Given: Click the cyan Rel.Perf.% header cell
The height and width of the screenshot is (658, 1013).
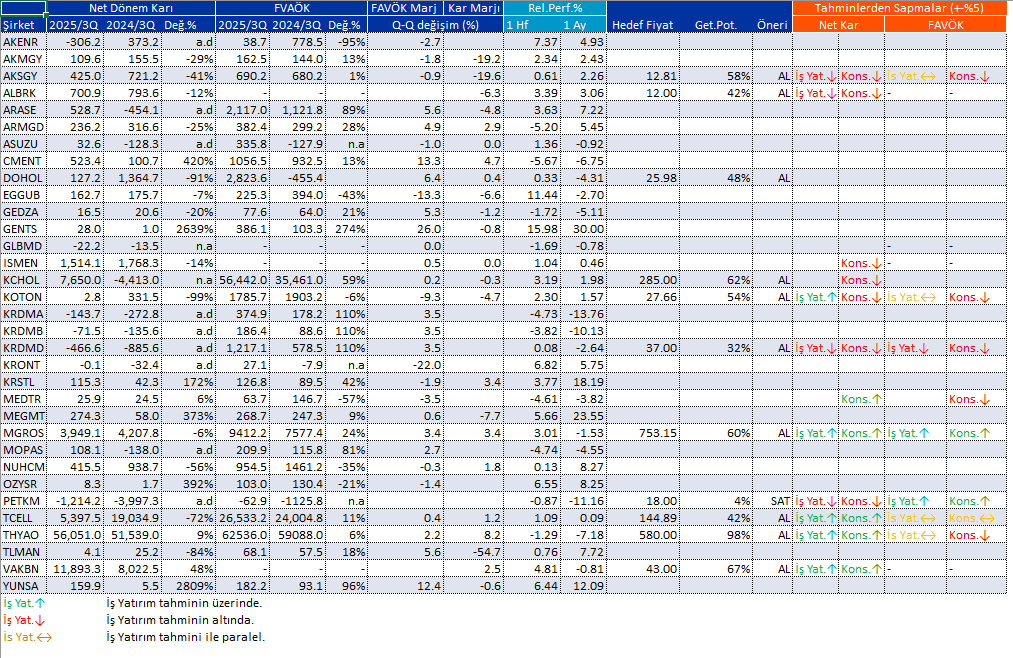Looking at the screenshot, I should (554, 7).
